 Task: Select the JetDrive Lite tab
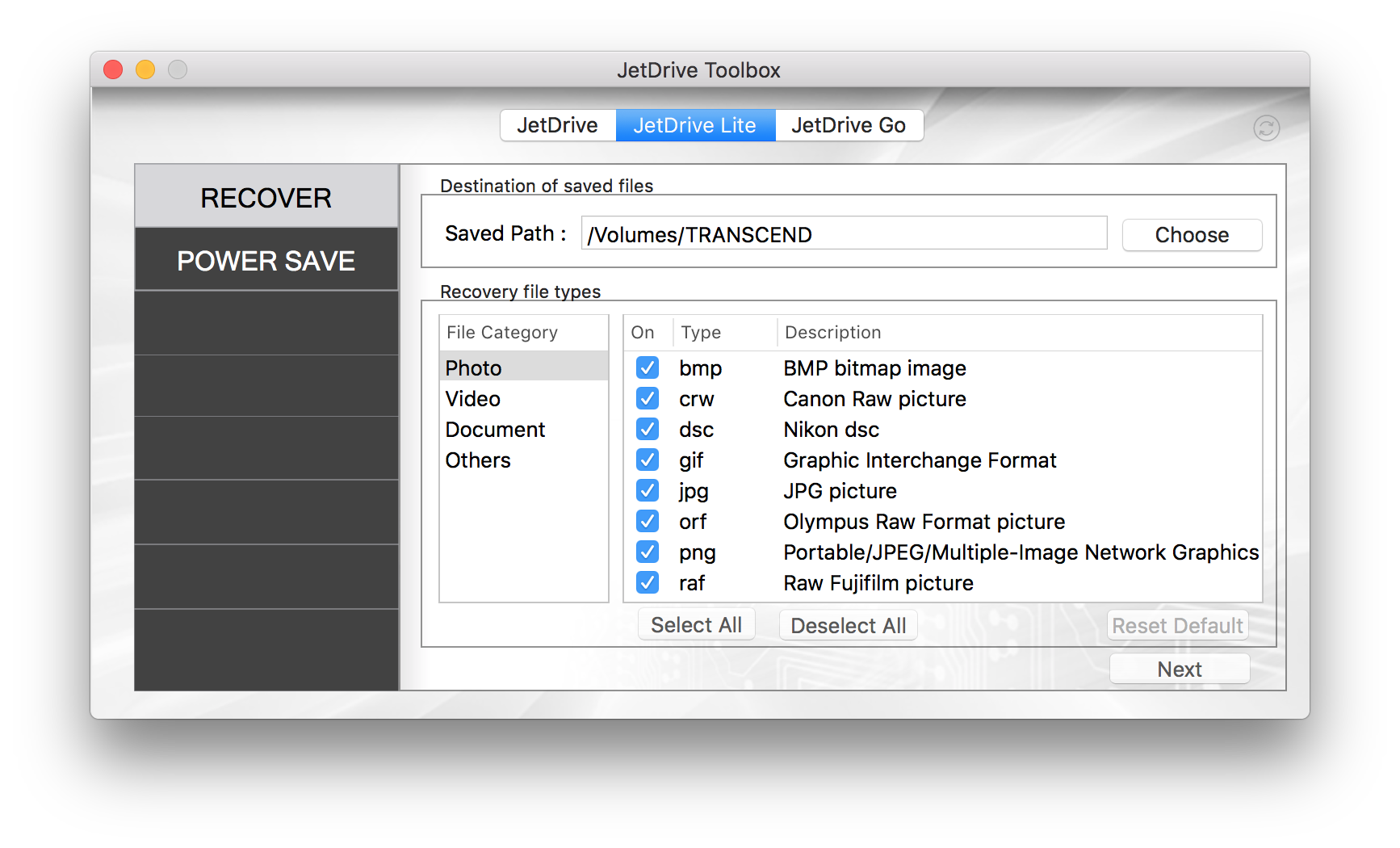coord(695,125)
